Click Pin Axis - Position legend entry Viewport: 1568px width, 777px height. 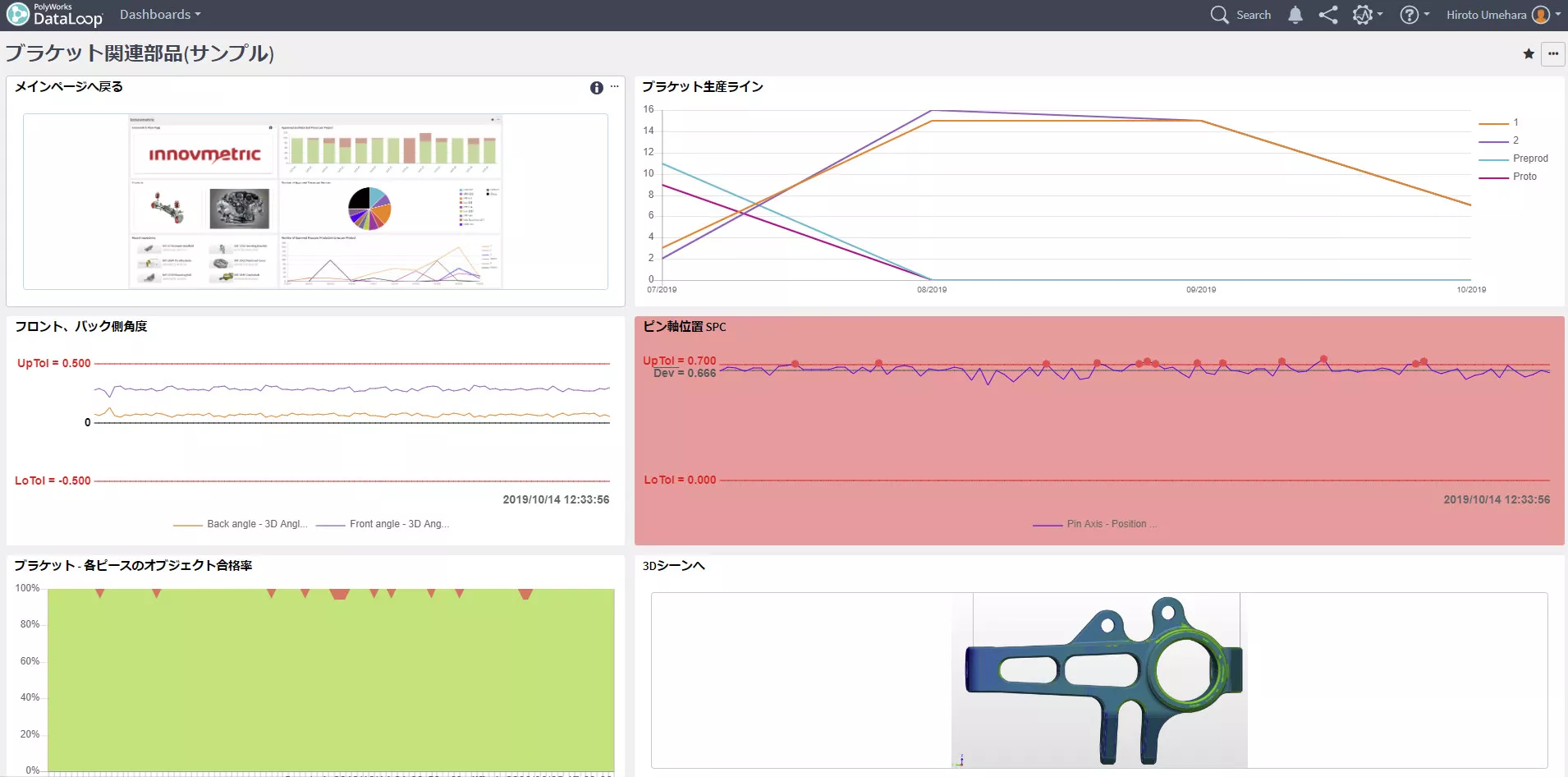pyautogui.click(x=1094, y=524)
